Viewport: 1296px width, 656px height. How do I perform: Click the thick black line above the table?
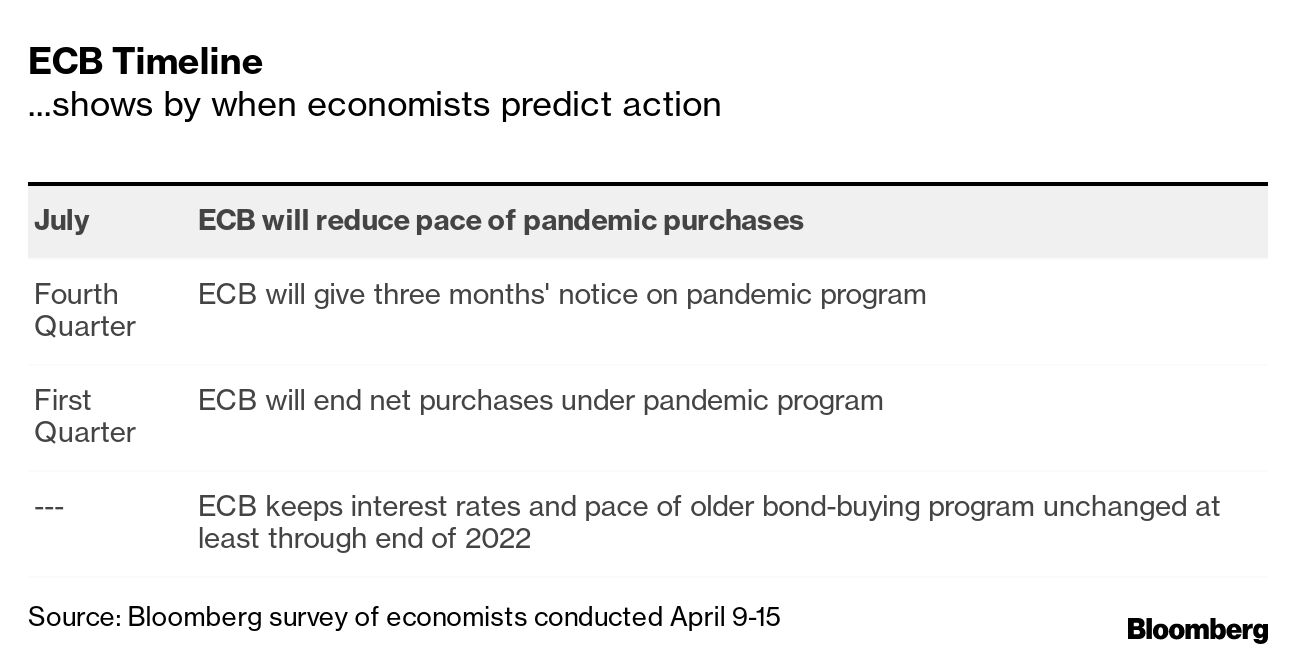(x=647, y=184)
